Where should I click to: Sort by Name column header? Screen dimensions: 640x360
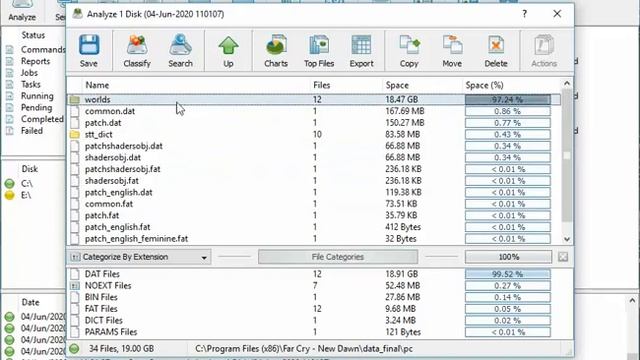pos(196,85)
